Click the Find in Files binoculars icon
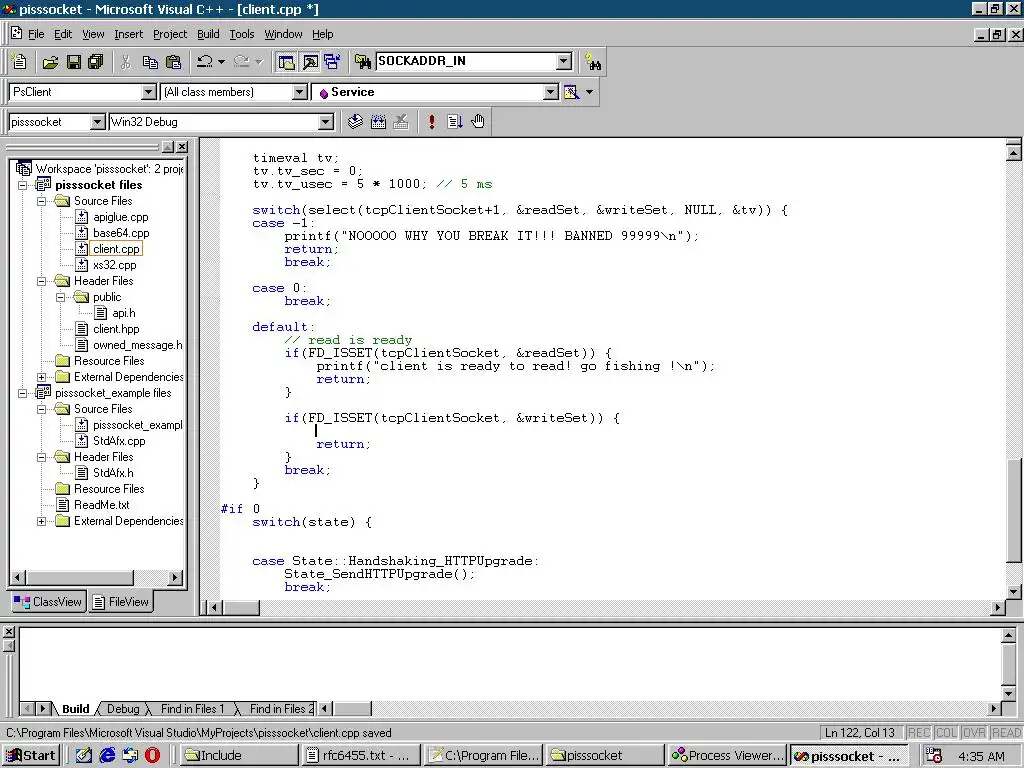This screenshot has width=1024, height=768. (362, 62)
